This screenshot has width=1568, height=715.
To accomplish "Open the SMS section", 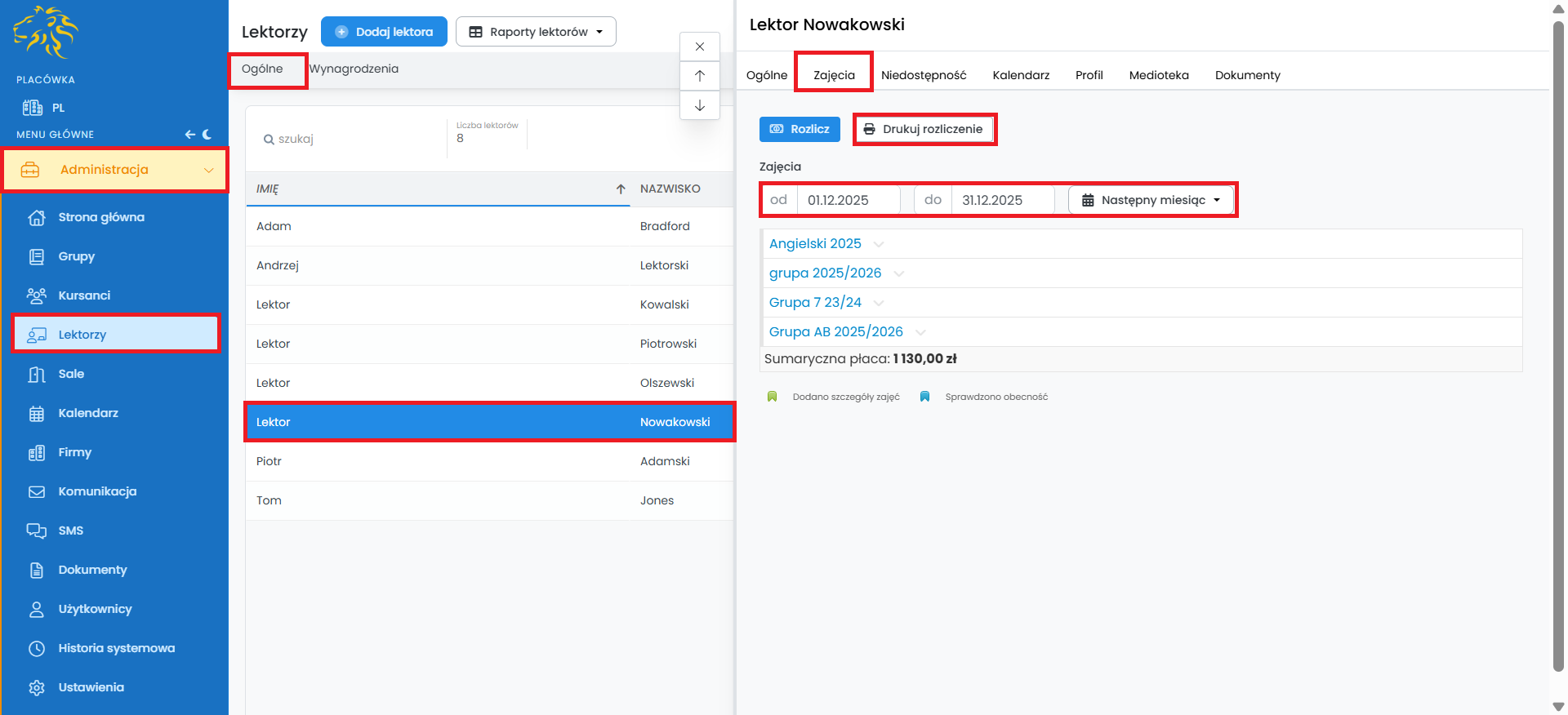I will click(x=71, y=531).
